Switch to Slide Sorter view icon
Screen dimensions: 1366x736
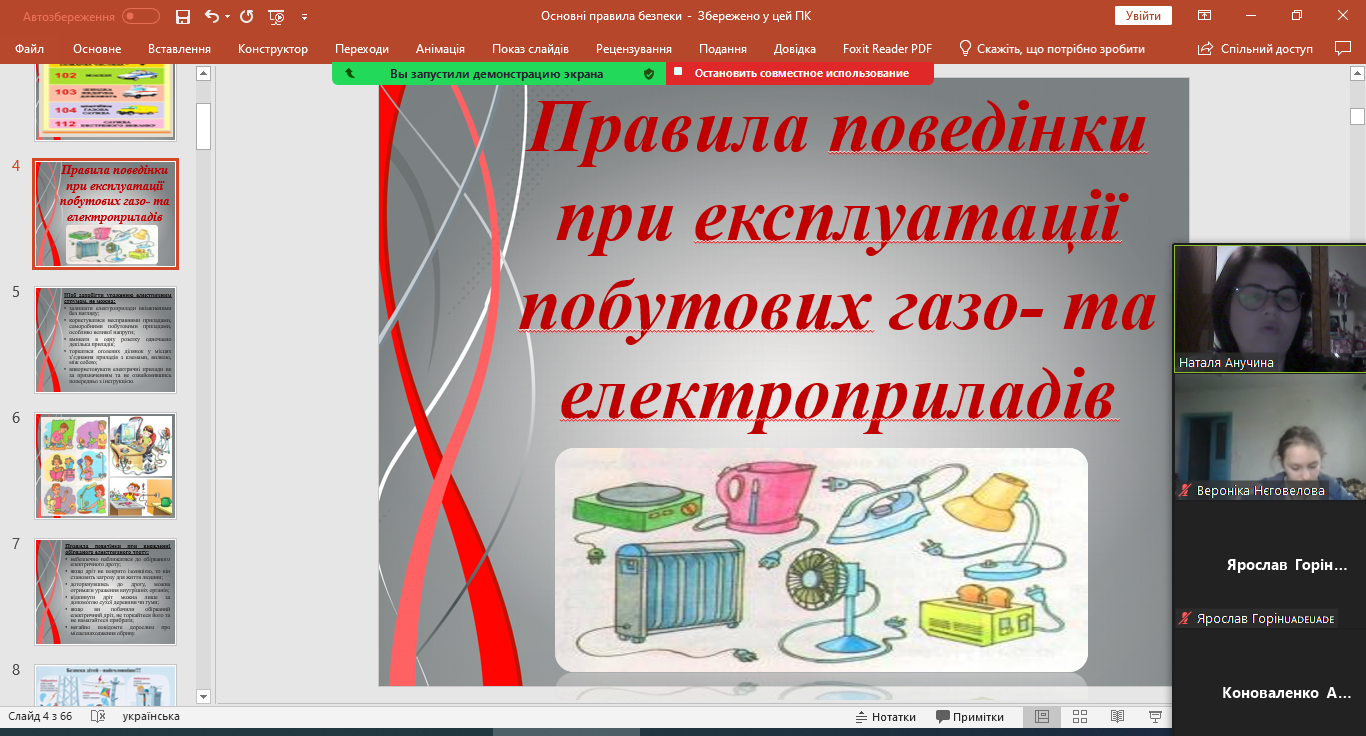[x=1080, y=717]
